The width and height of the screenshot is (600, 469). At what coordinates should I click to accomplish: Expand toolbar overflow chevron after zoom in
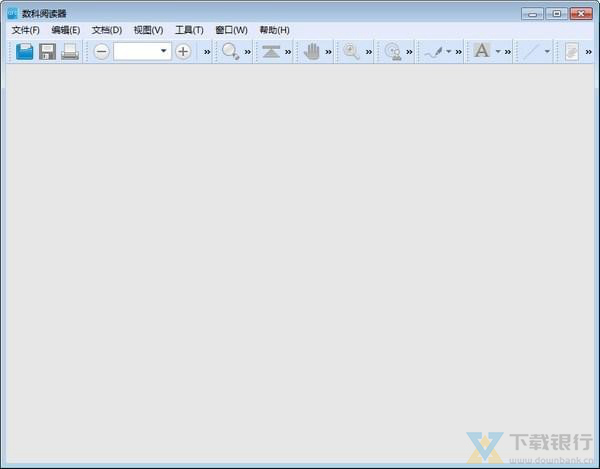[207, 51]
